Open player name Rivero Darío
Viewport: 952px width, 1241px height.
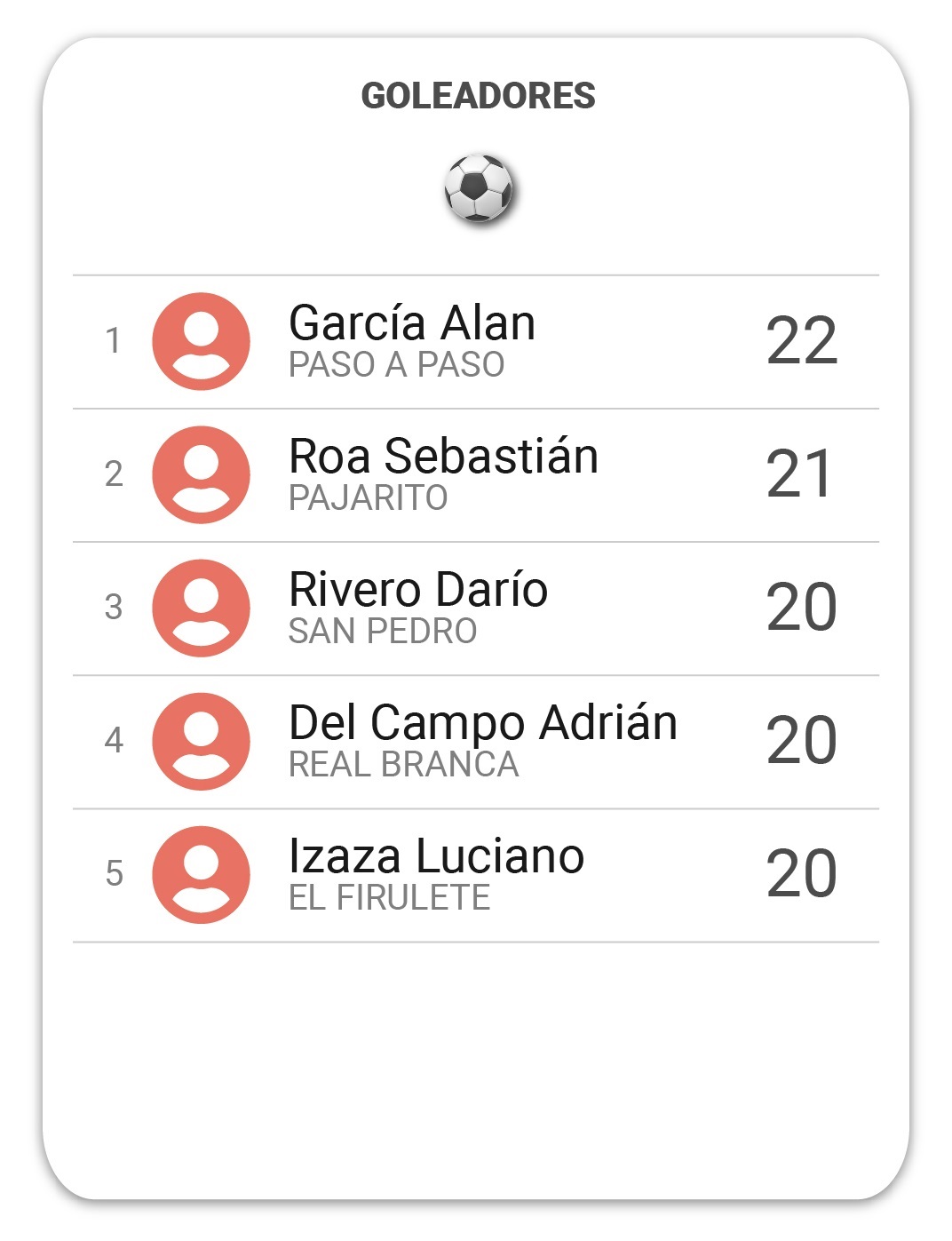[x=418, y=589]
